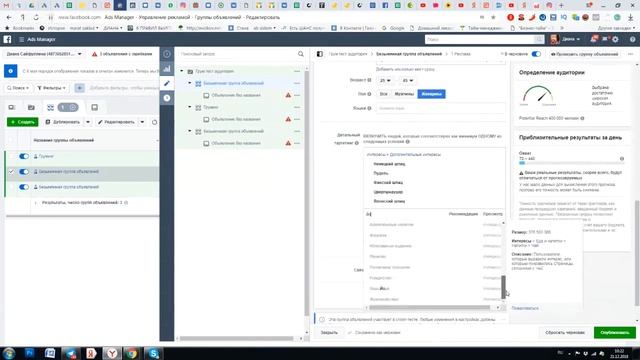
Task: Open Yandex browser from the taskbar
Action: coord(111,353)
